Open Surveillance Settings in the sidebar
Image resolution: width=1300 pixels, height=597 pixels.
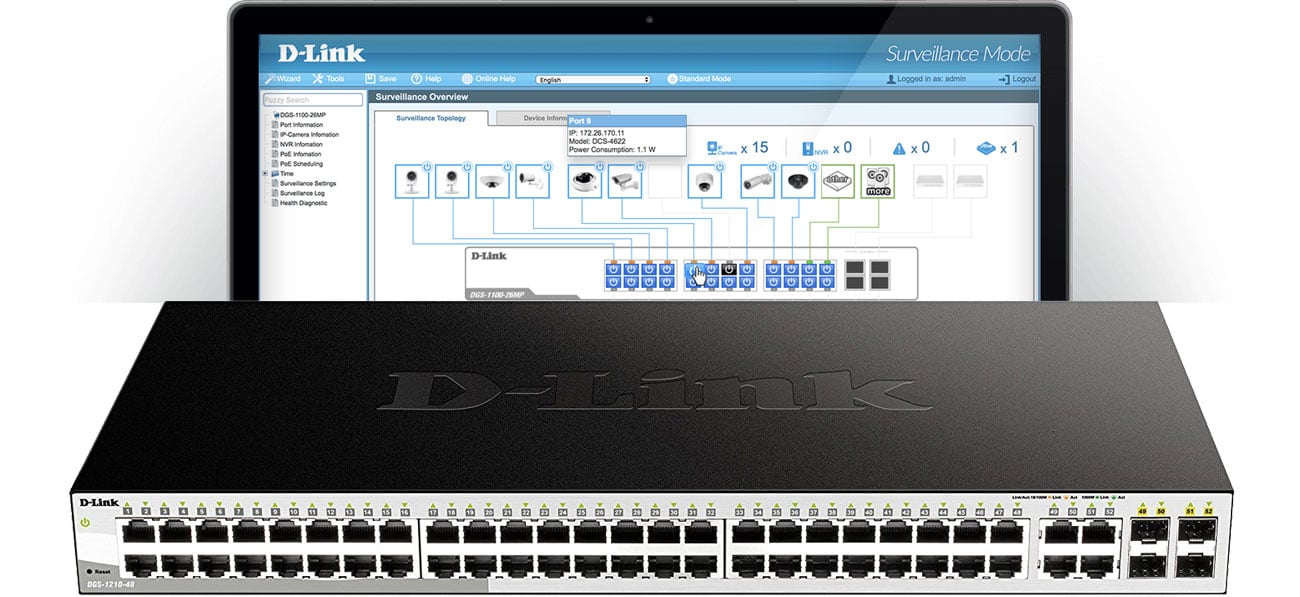click(304, 184)
